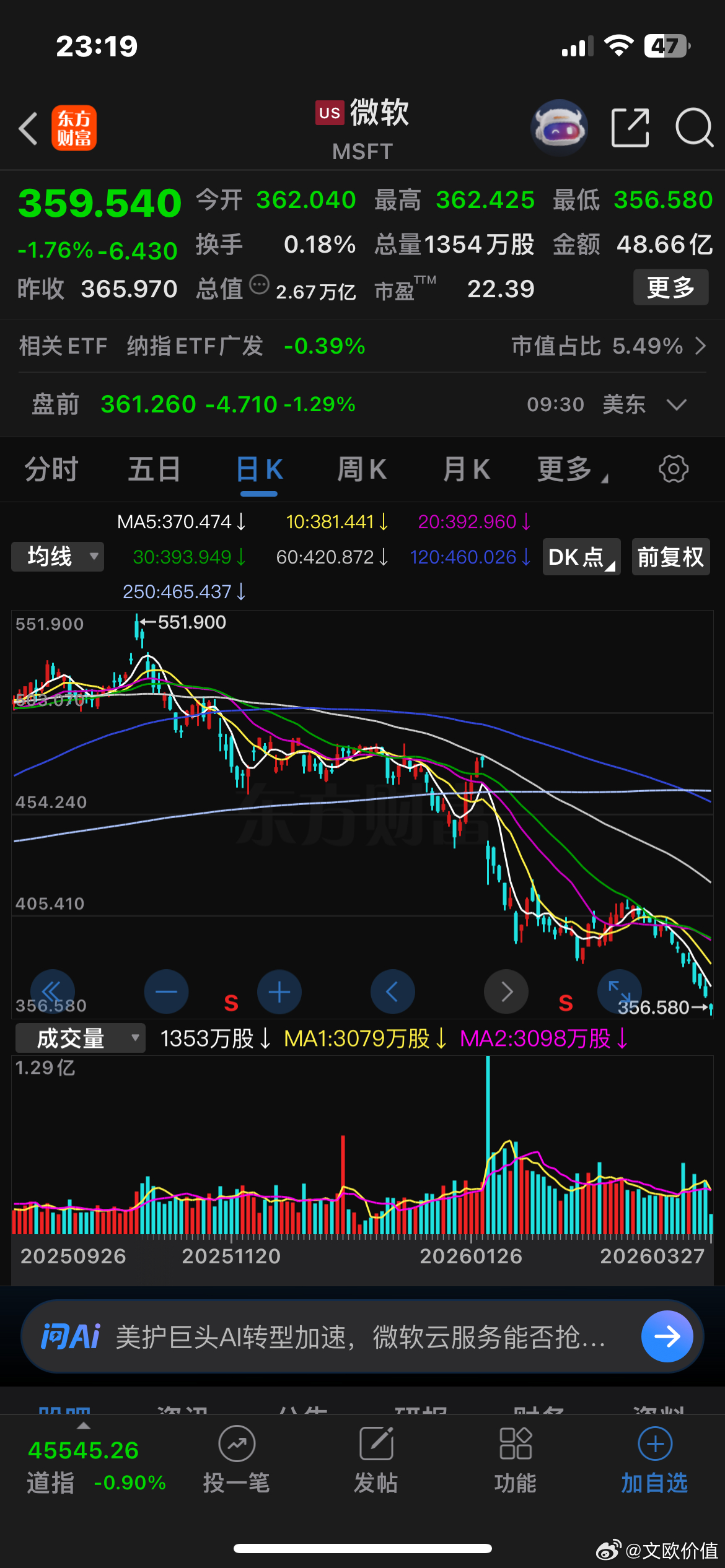The width and height of the screenshot is (725, 1568).
Task: Open the 问AI suggestion text field
Action: 362,1336
